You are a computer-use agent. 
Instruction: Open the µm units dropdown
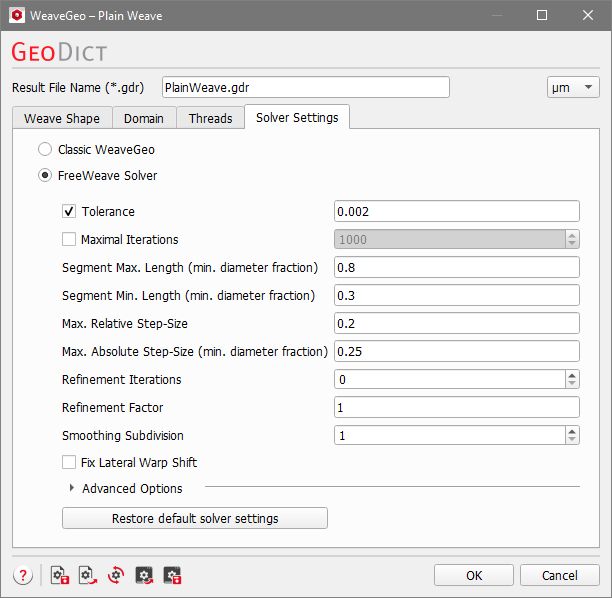573,87
